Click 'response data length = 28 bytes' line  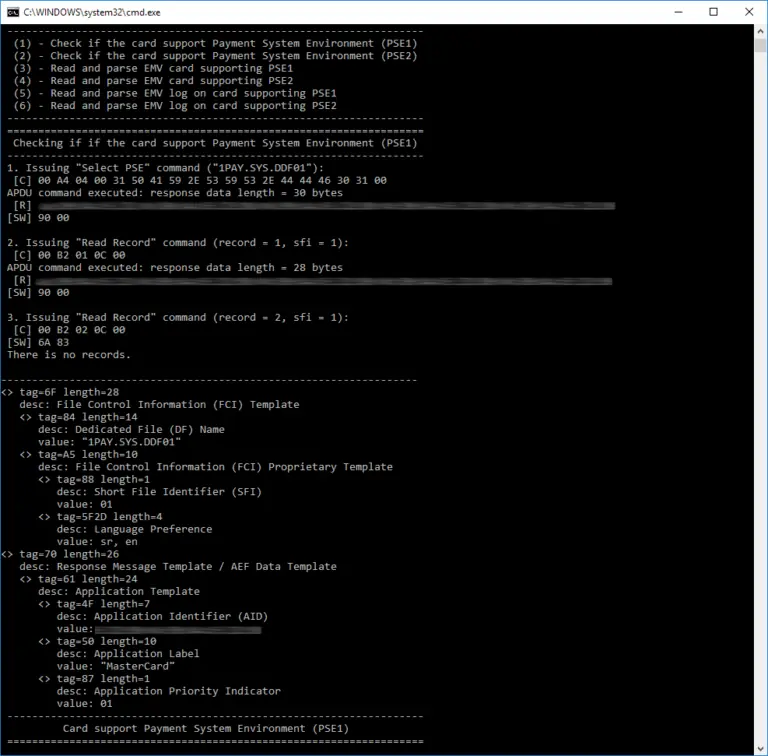point(175,268)
